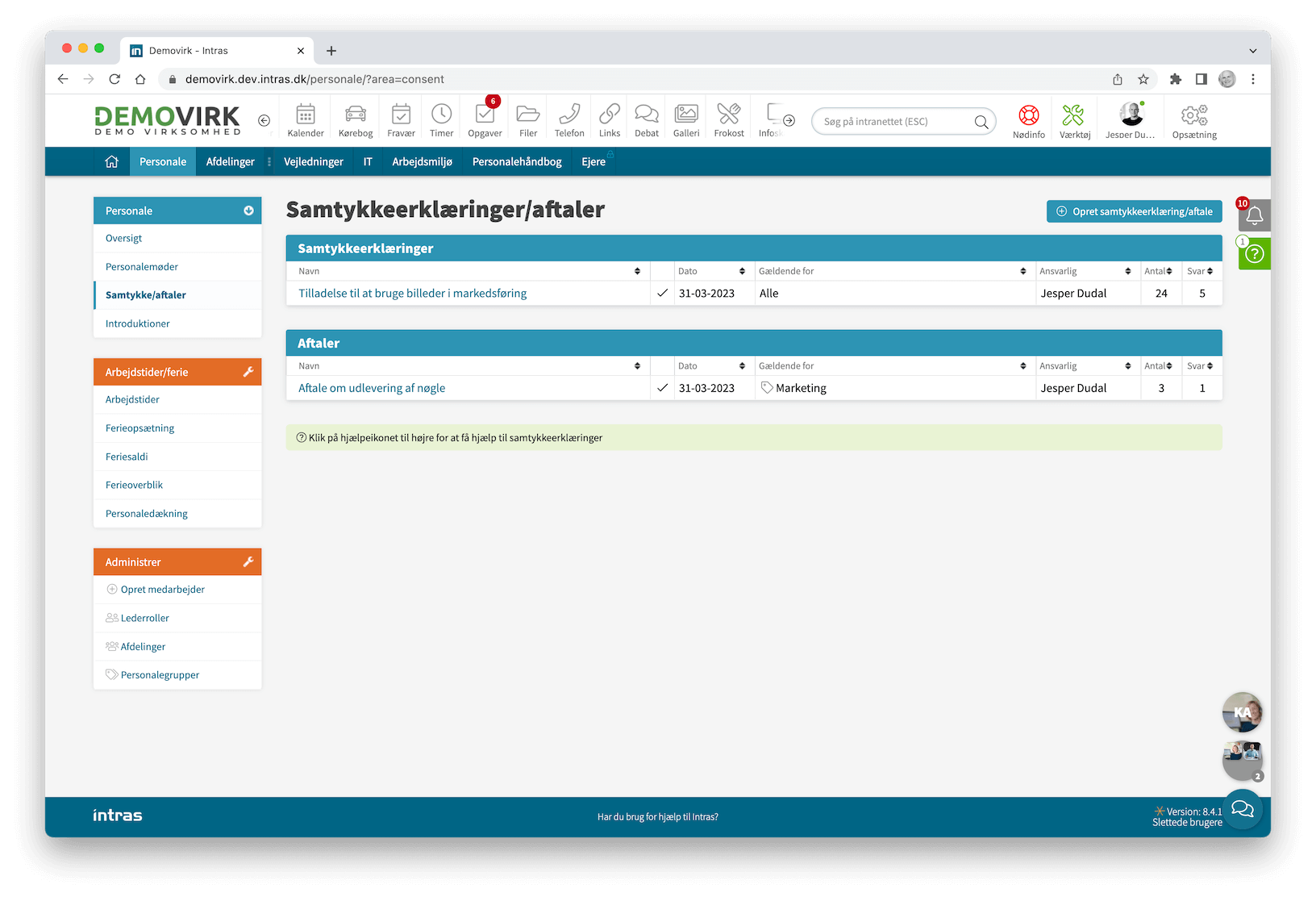Open the Timer clock icon
This screenshot has width=1316, height=897.
click(x=441, y=120)
